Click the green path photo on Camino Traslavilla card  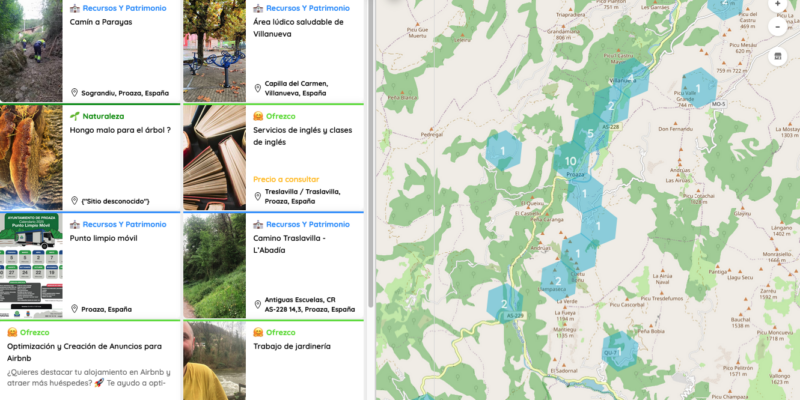[214, 266]
